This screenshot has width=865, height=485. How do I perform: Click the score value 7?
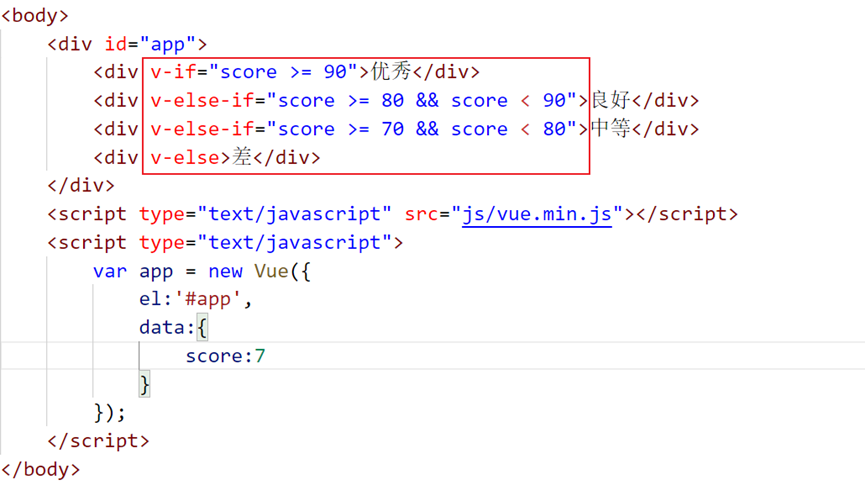click(x=260, y=356)
